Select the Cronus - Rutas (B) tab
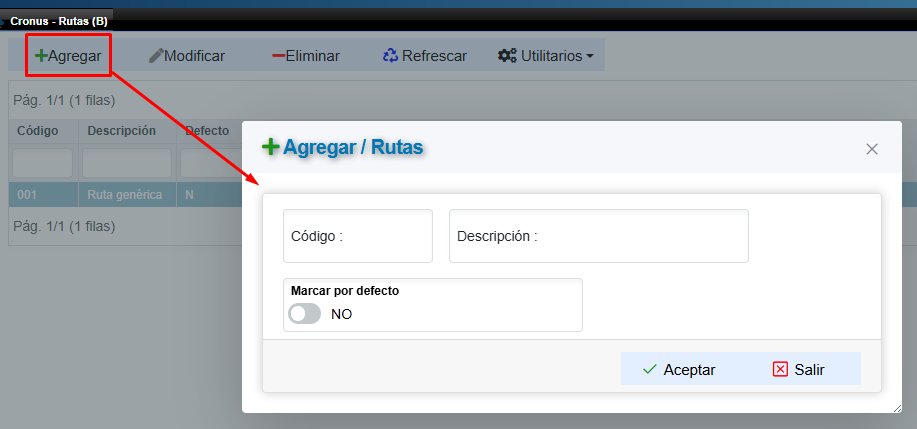The height and width of the screenshot is (429, 917). point(57,21)
